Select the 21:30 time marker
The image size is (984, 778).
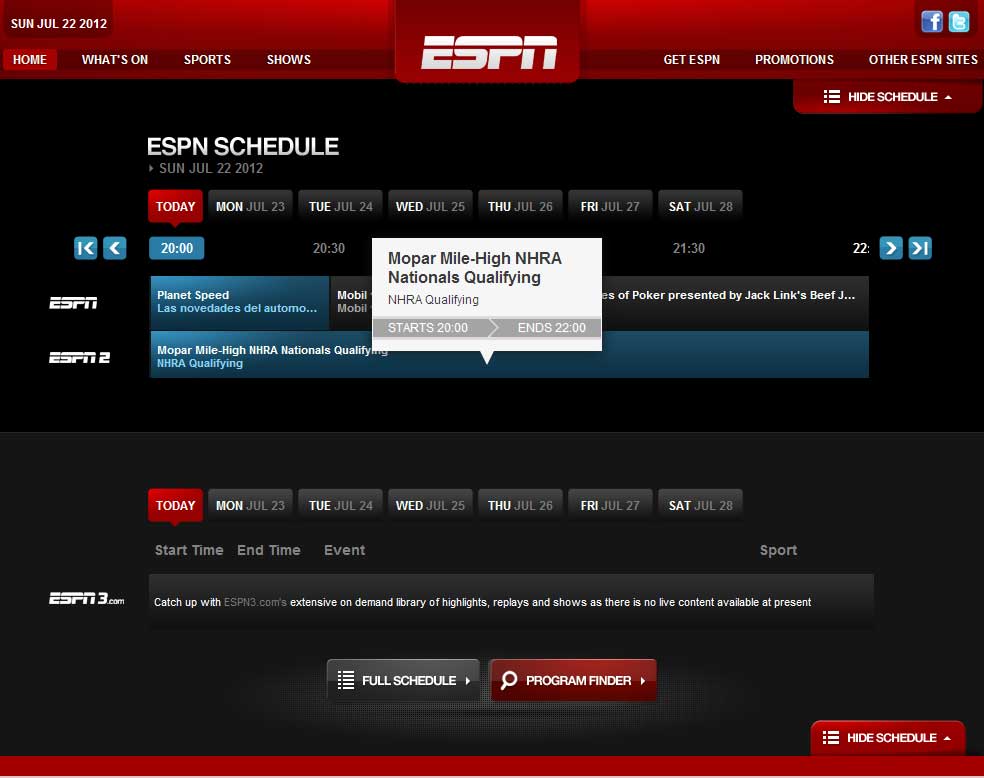688,248
